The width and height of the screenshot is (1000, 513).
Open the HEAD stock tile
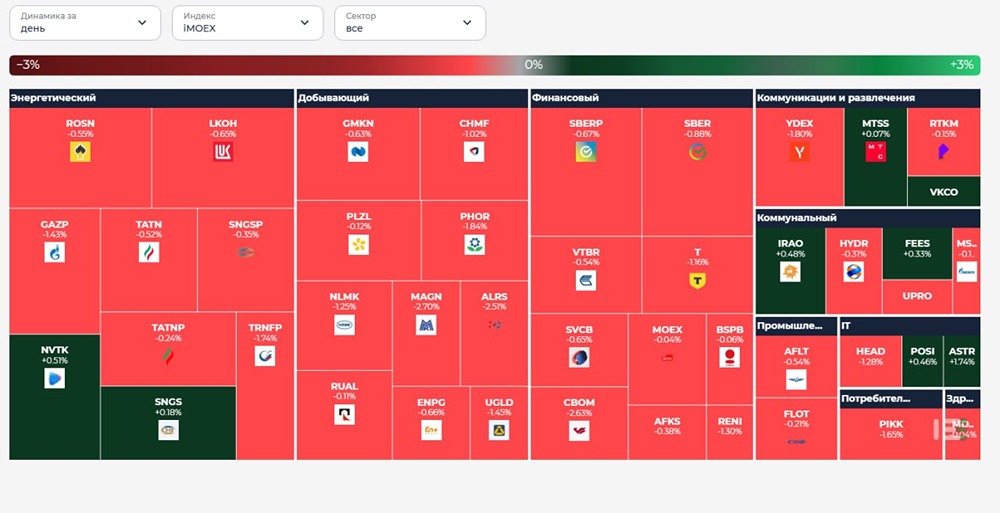pos(871,361)
